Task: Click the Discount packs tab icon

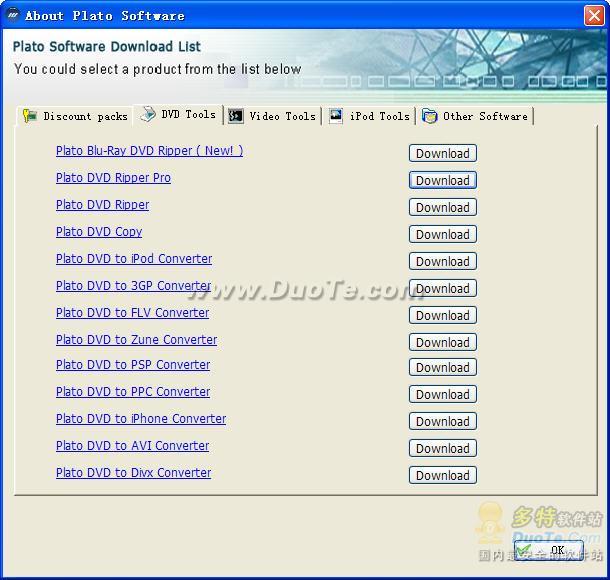Action: (30, 116)
